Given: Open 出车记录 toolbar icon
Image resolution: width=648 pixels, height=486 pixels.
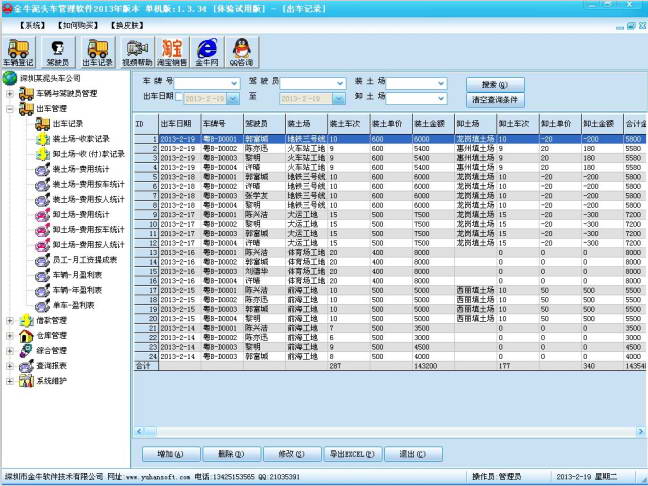Looking at the screenshot, I should point(98,52).
